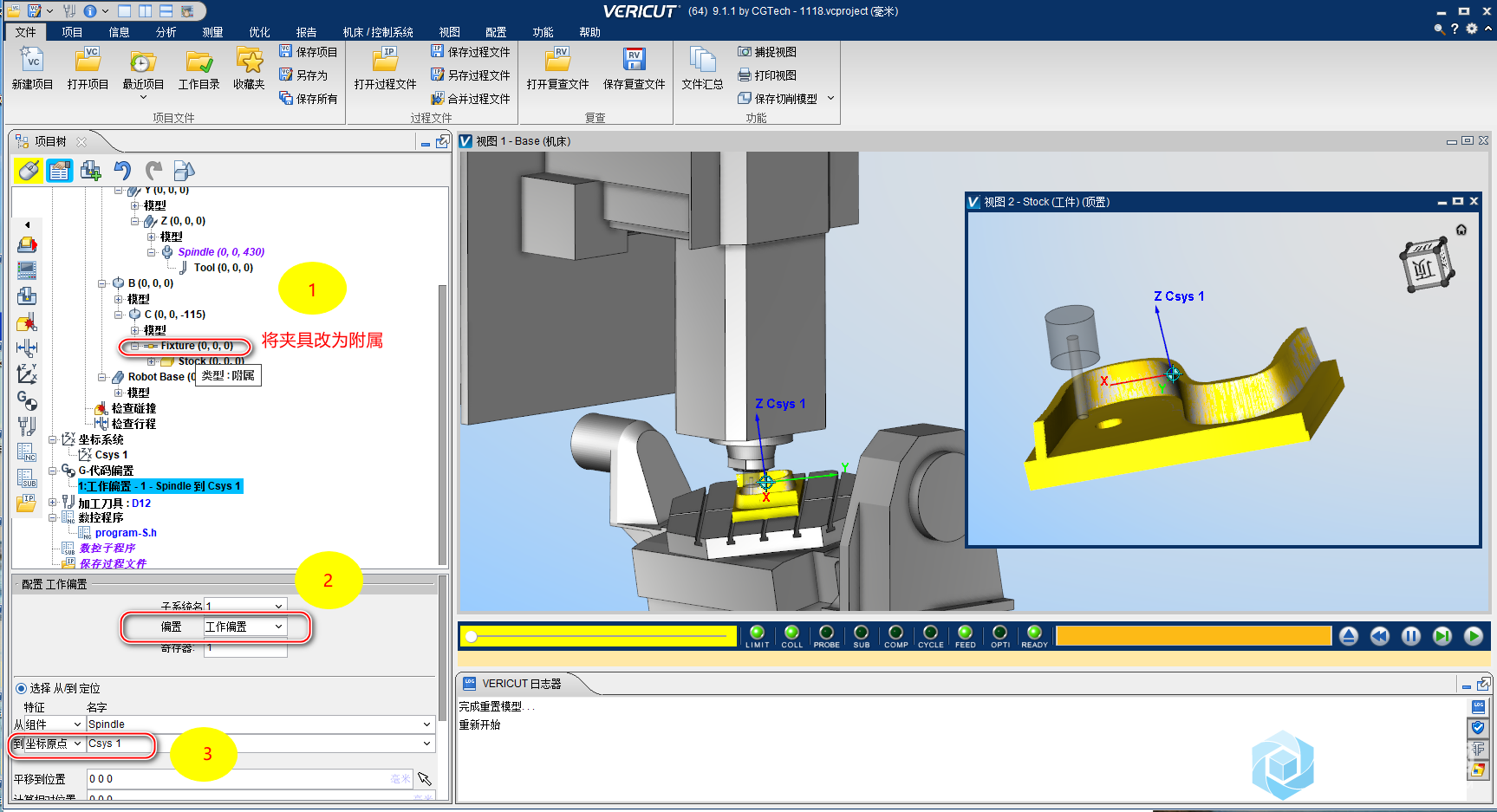Click 合并过程文件 merge button
1497x812 pixels.
pos(471,99)
